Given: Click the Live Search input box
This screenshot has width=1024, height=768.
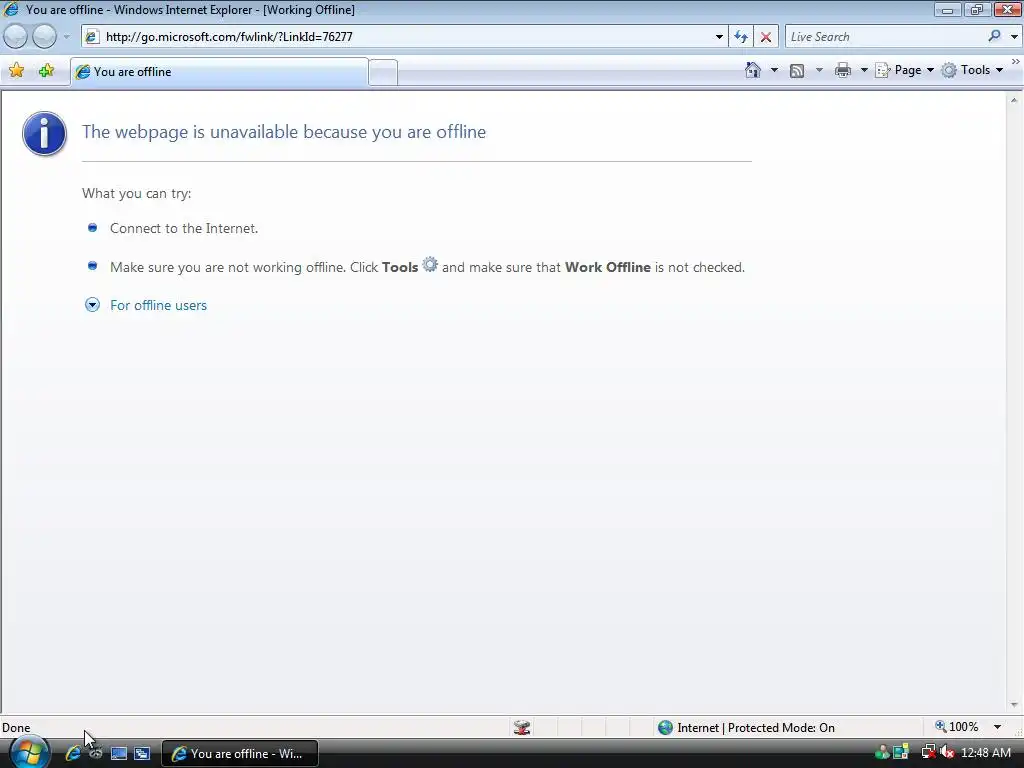Looking at the screenshot, I should click(885, 37).
